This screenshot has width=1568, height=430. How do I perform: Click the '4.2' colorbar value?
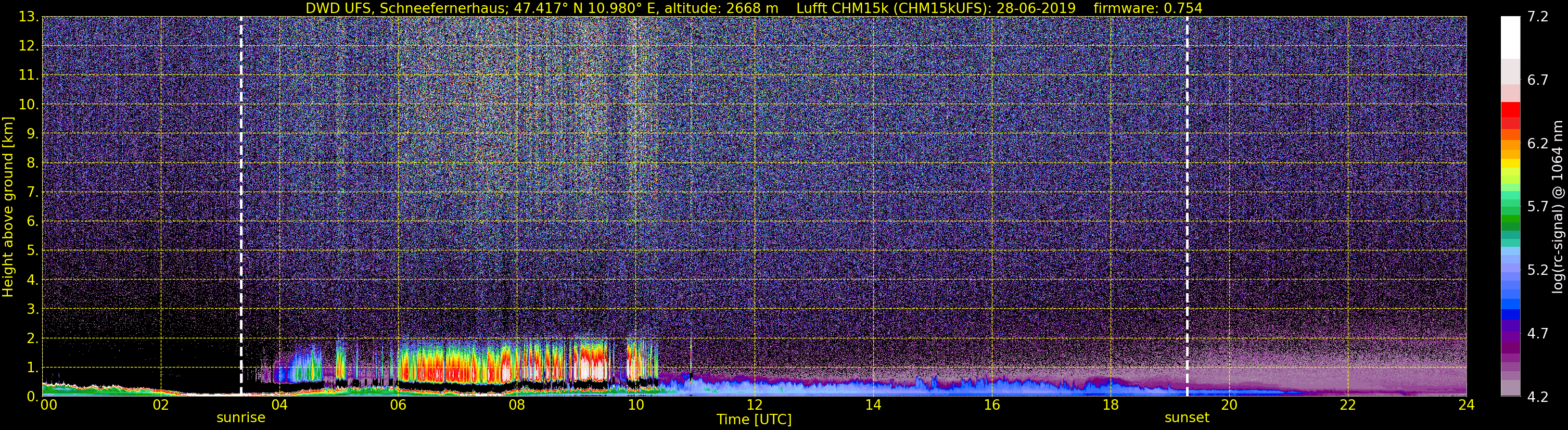pyautogui.click(x=1538, y=397)
